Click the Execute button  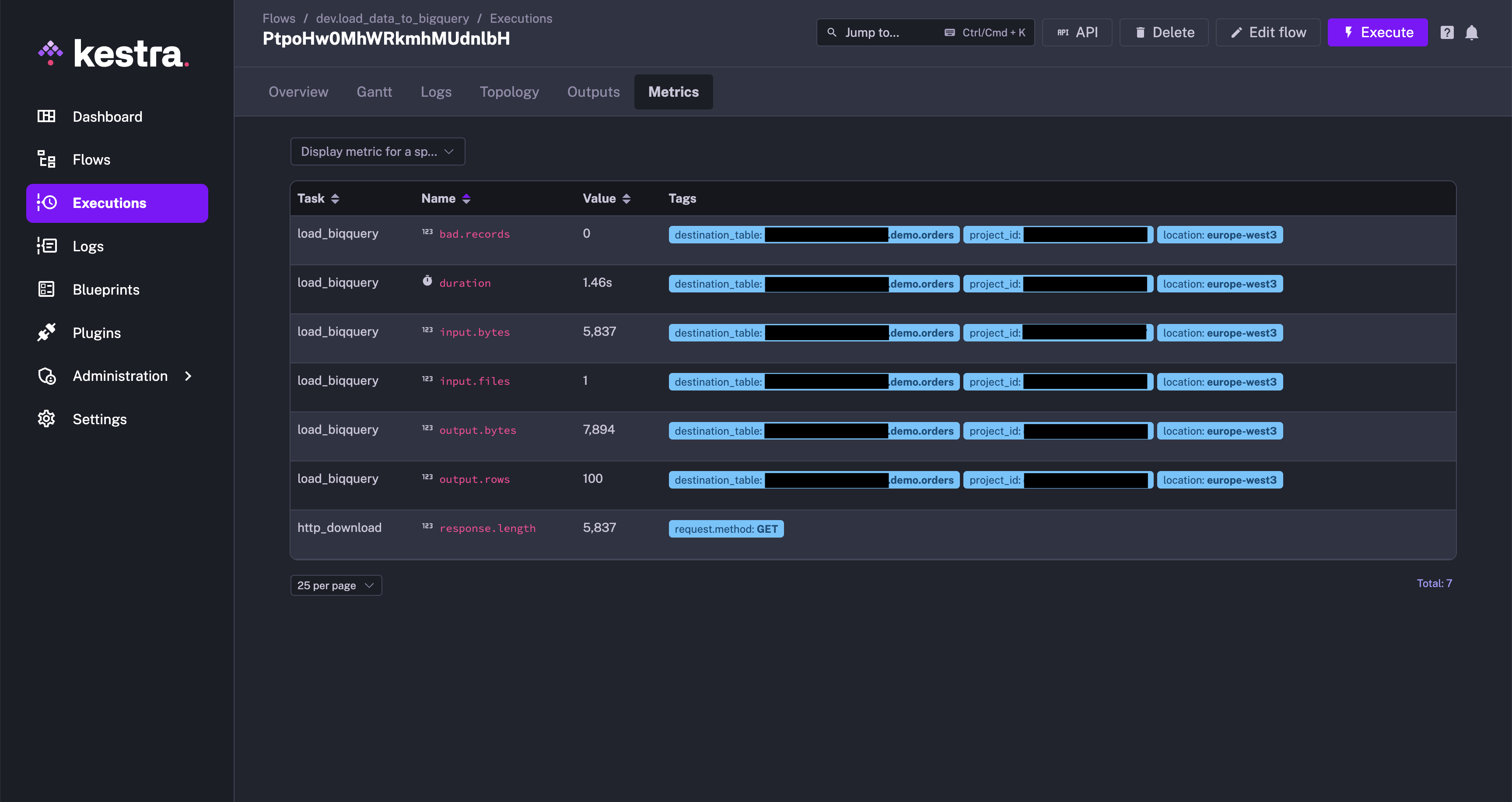pyautogui.click(x=1378, y=32)
